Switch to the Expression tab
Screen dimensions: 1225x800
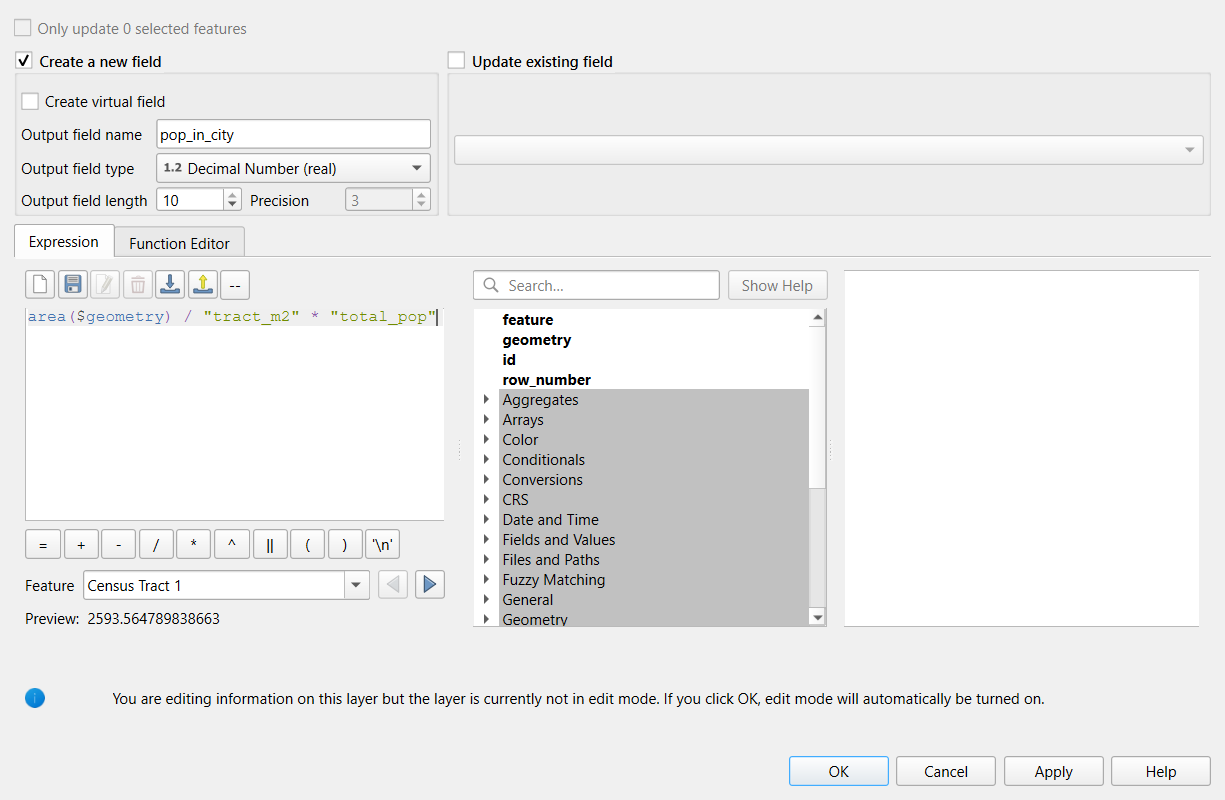pyautogui.click(x=64, y=241)
